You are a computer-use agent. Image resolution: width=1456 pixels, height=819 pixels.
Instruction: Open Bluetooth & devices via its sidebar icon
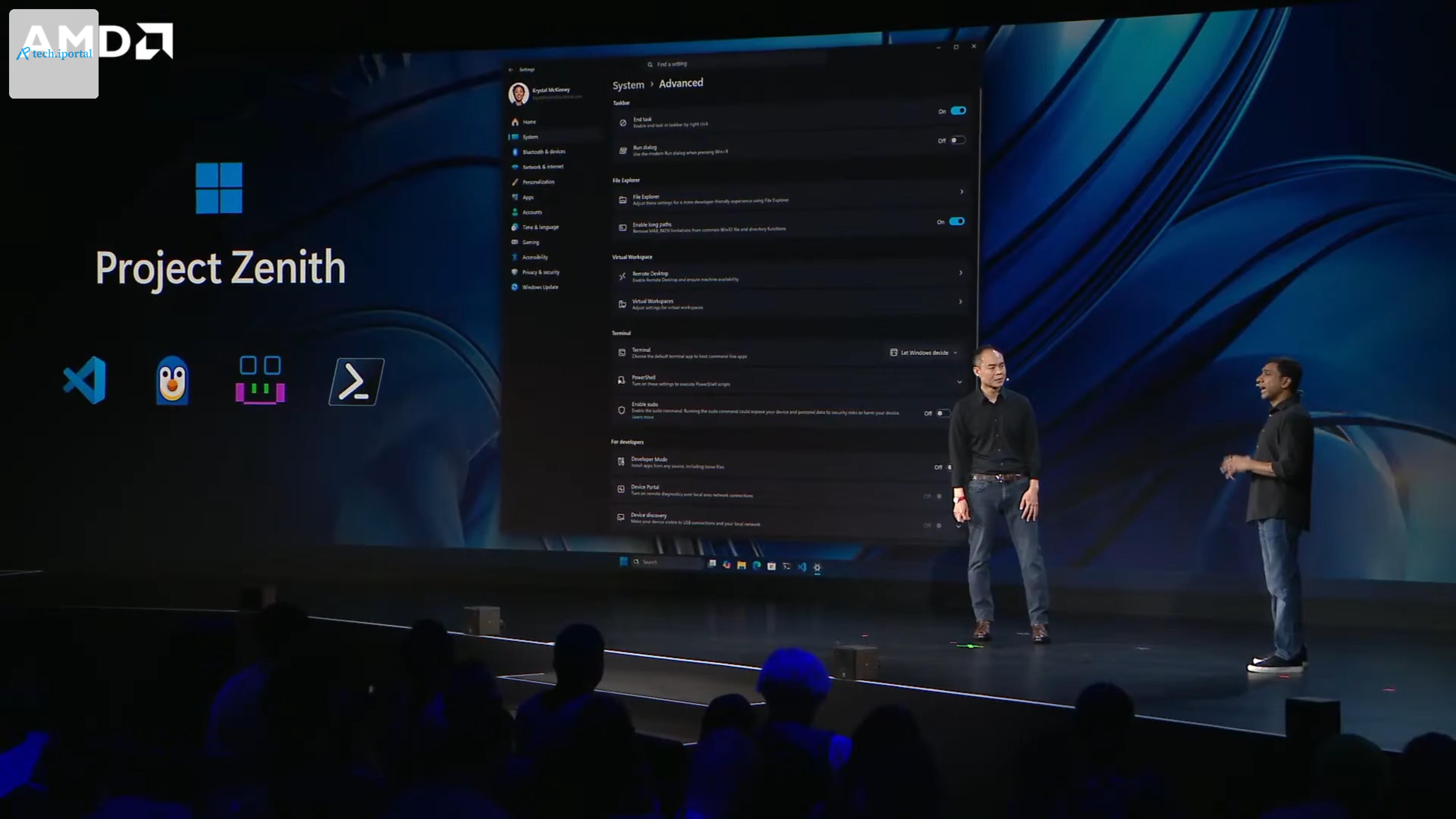pos(515,152)
